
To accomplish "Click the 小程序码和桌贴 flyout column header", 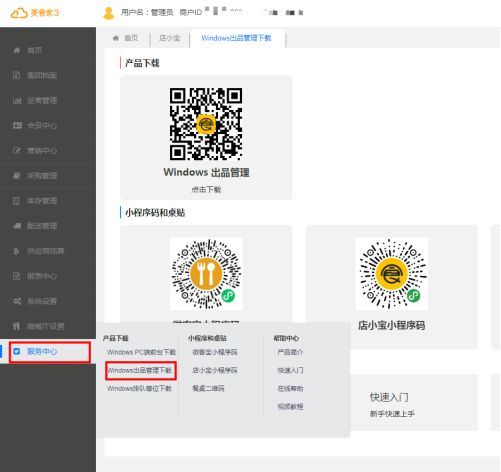I will [207, 338].
